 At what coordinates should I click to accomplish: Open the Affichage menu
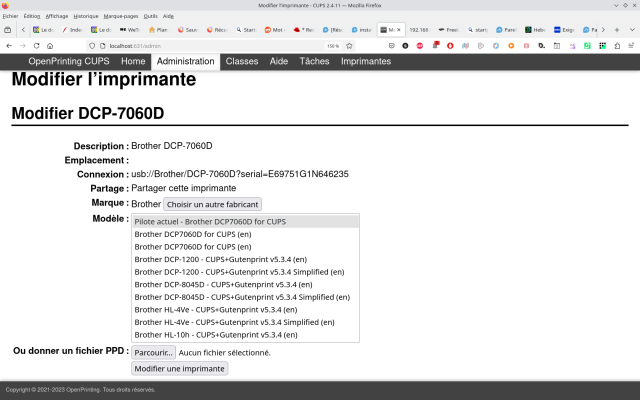[x=57, y=16]
